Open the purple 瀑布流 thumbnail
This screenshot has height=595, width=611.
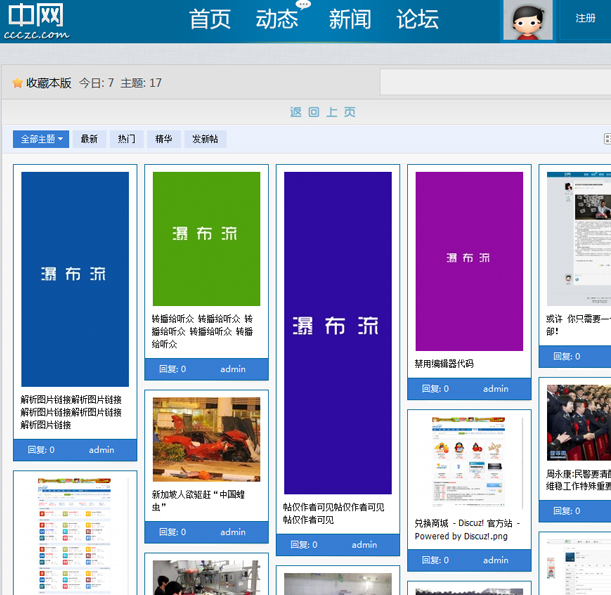point(469,261)
